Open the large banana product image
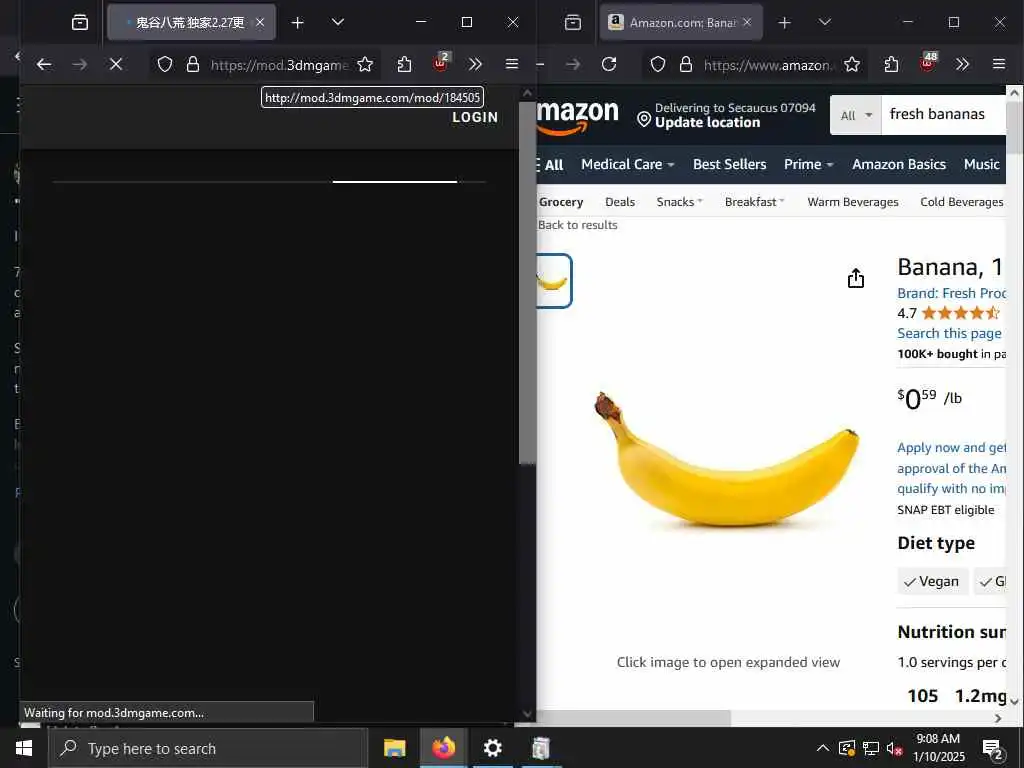The image size is (1024, 768). pos(727,459)
